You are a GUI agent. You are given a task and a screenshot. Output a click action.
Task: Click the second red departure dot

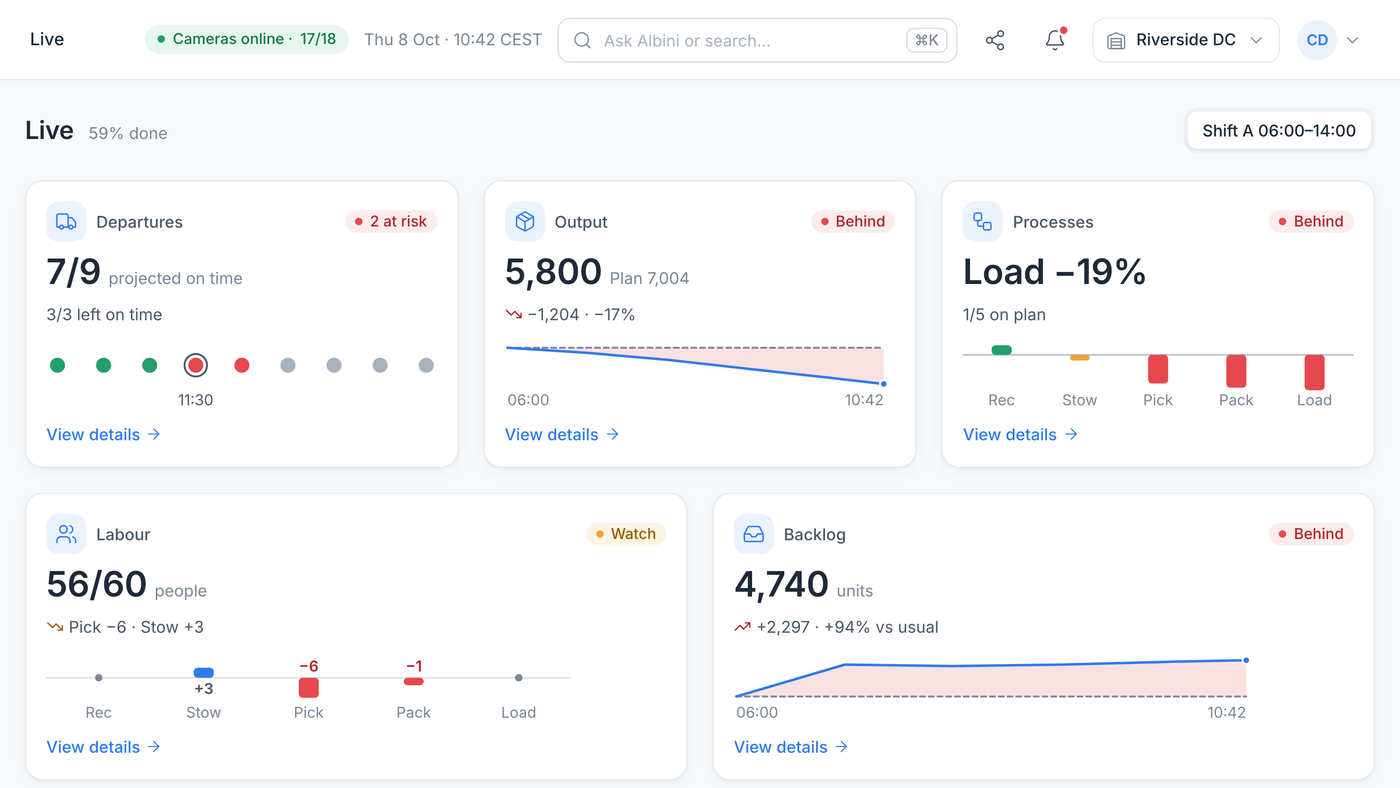coord(241,365)
